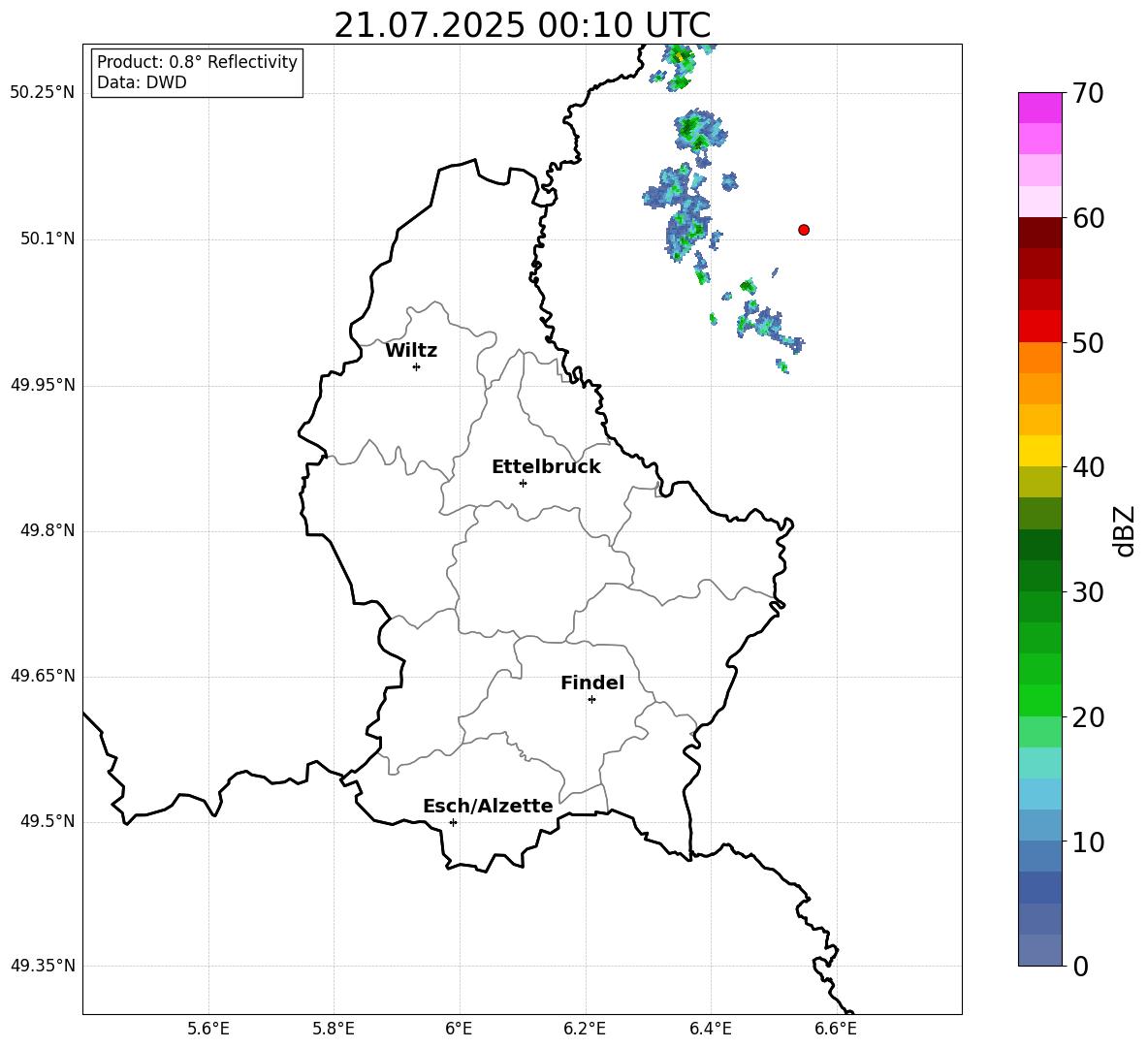Pick the dark maroon swatch just below 60 dBZ
1148x1048 pixels.
pyautogui.click(x=1040, y=233)
